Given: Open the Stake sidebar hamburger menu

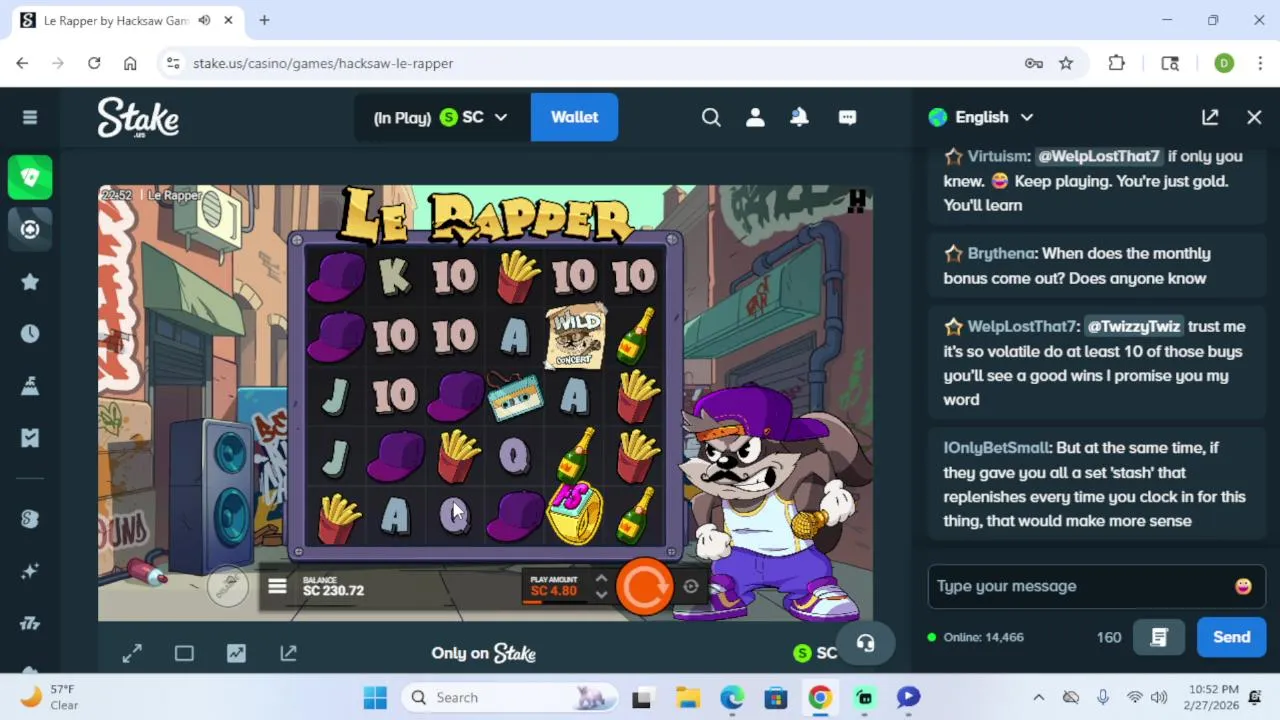Looking at the screenshot, I should [x=30, y=117].
